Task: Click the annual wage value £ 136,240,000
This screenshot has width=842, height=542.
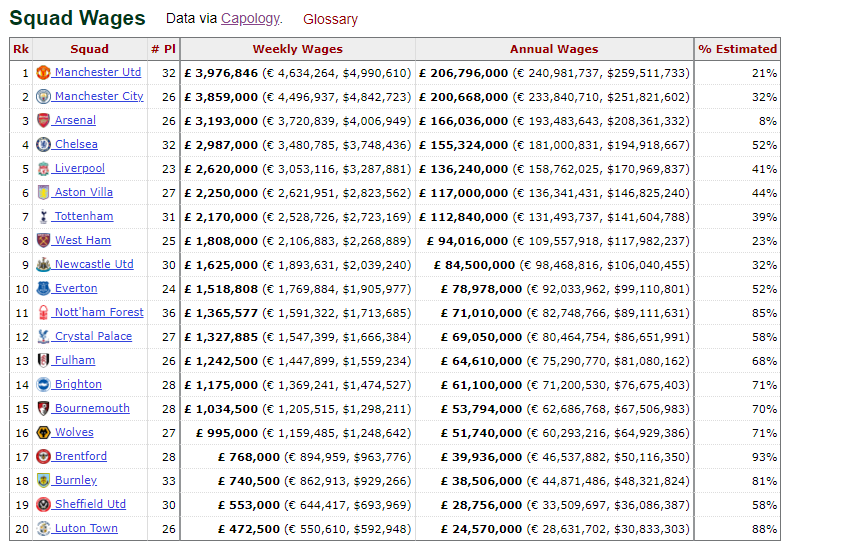Action: [463, 169]
